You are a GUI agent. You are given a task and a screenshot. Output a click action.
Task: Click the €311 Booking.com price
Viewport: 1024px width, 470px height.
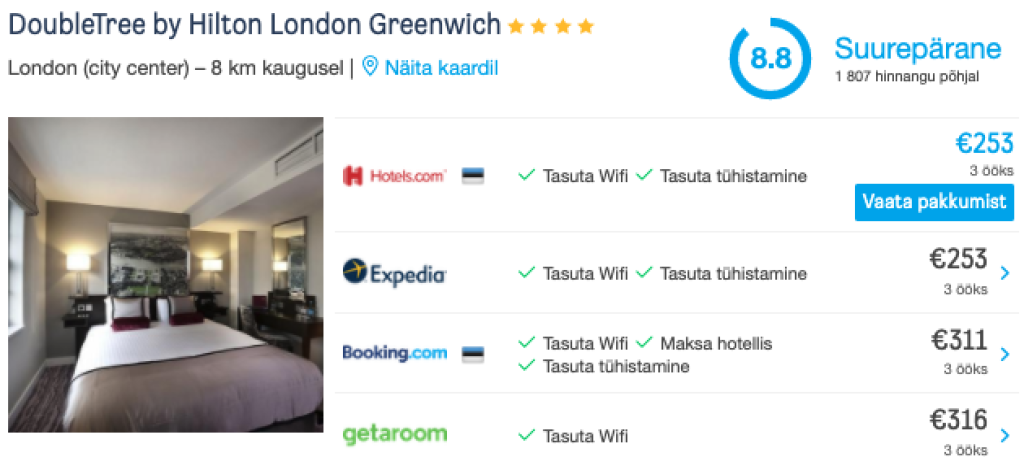point(959,340)
